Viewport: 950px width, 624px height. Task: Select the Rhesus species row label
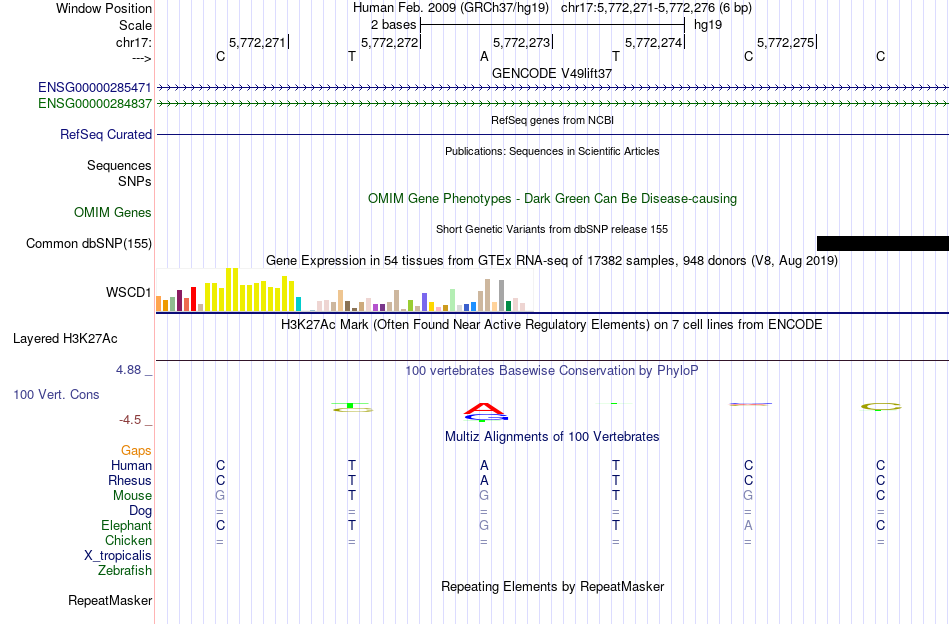[130, 480]
